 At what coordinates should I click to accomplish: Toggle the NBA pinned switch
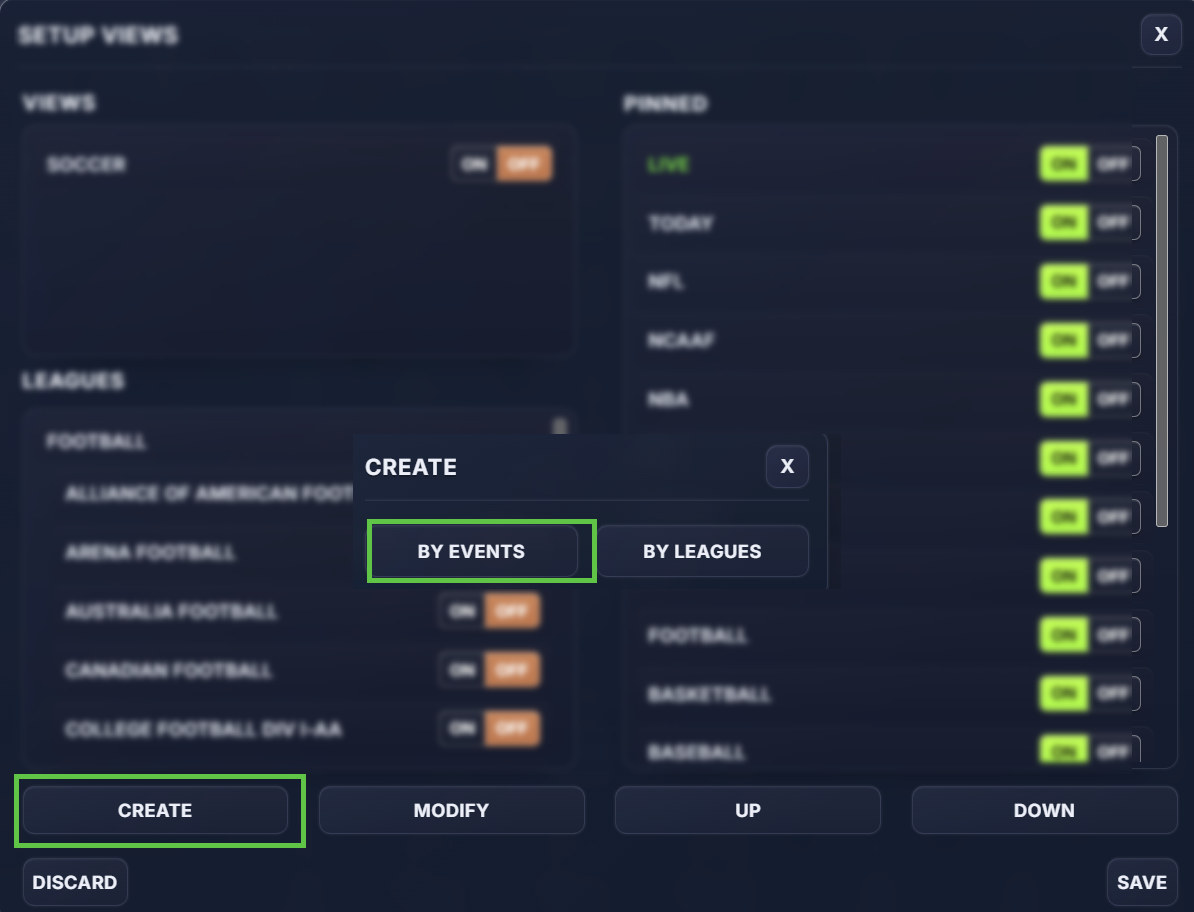click(1089, 399)
